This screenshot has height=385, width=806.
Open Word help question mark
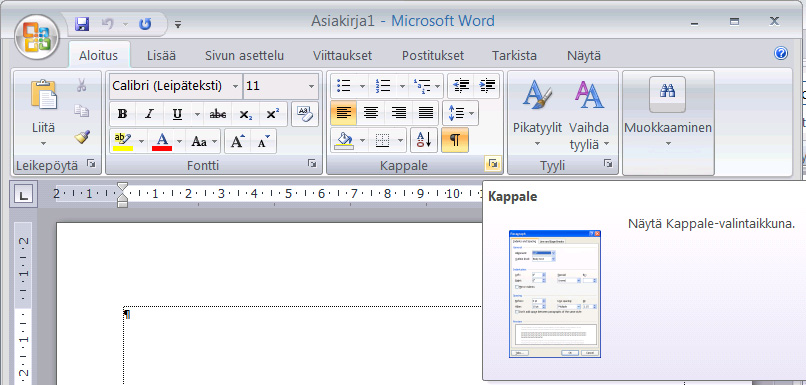(781, 53)
